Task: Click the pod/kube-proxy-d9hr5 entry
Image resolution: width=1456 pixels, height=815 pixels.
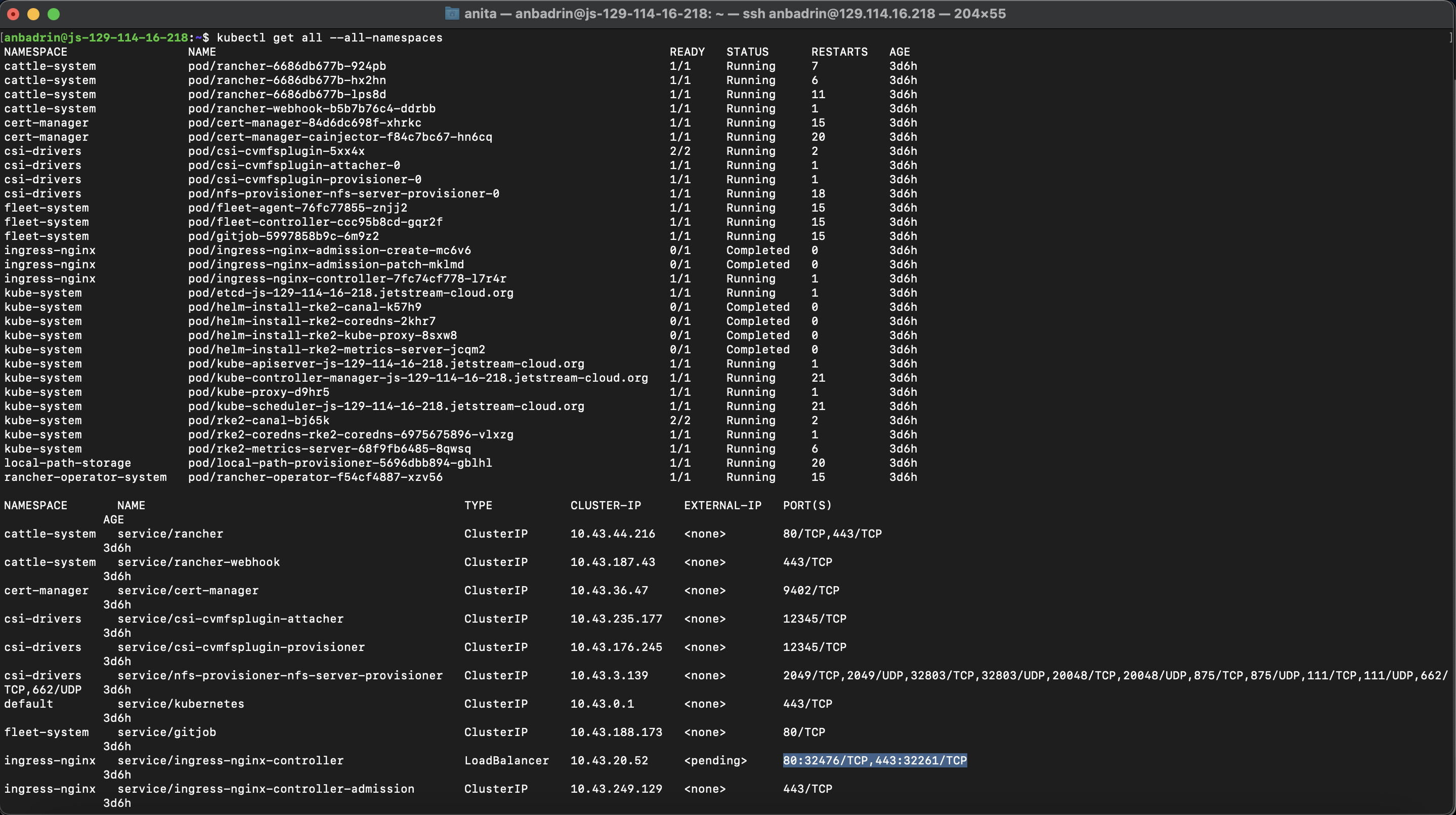Action: coord(259,392)
